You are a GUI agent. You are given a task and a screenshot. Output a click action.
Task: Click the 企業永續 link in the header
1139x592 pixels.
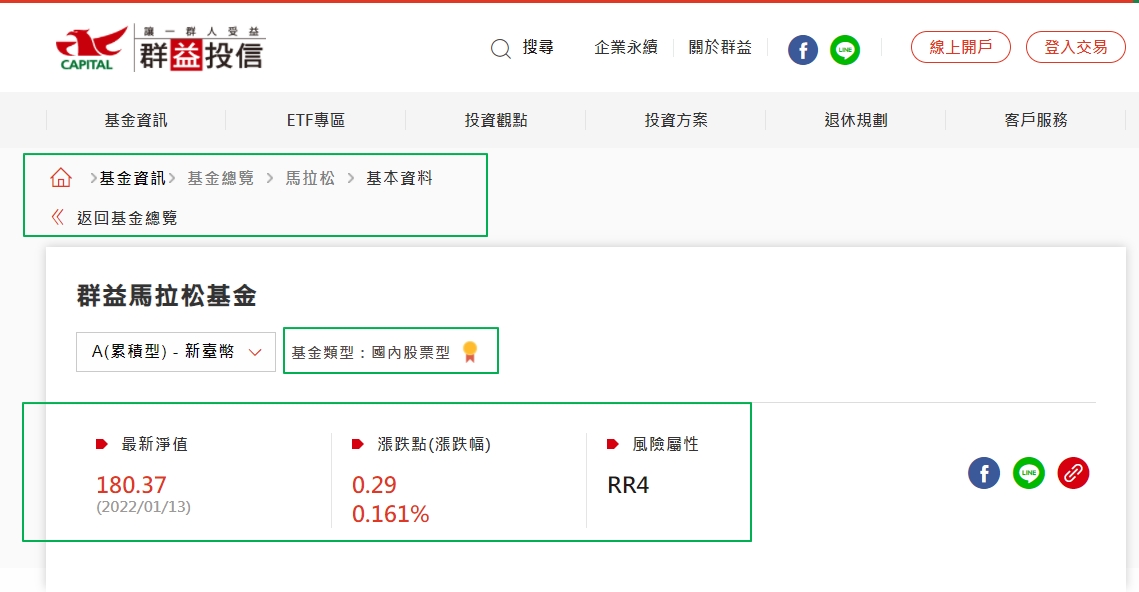626,46
